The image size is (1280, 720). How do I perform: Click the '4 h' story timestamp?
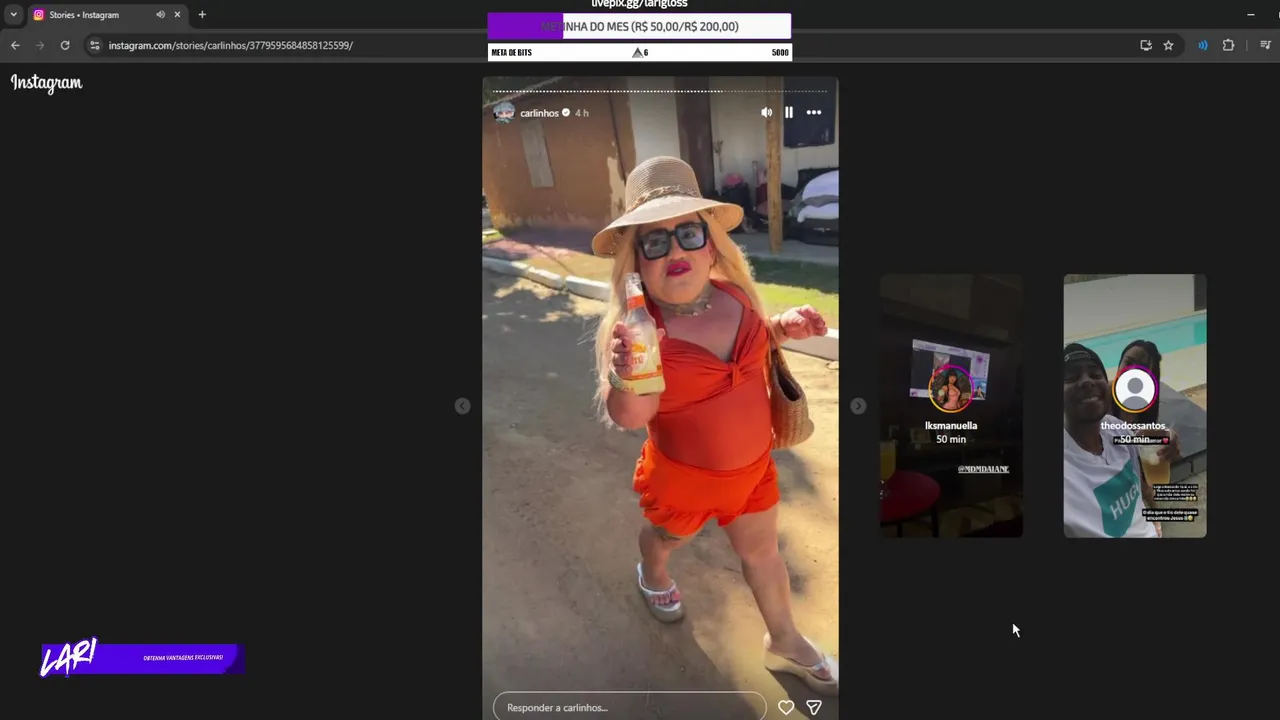click(x=582, y=113)
